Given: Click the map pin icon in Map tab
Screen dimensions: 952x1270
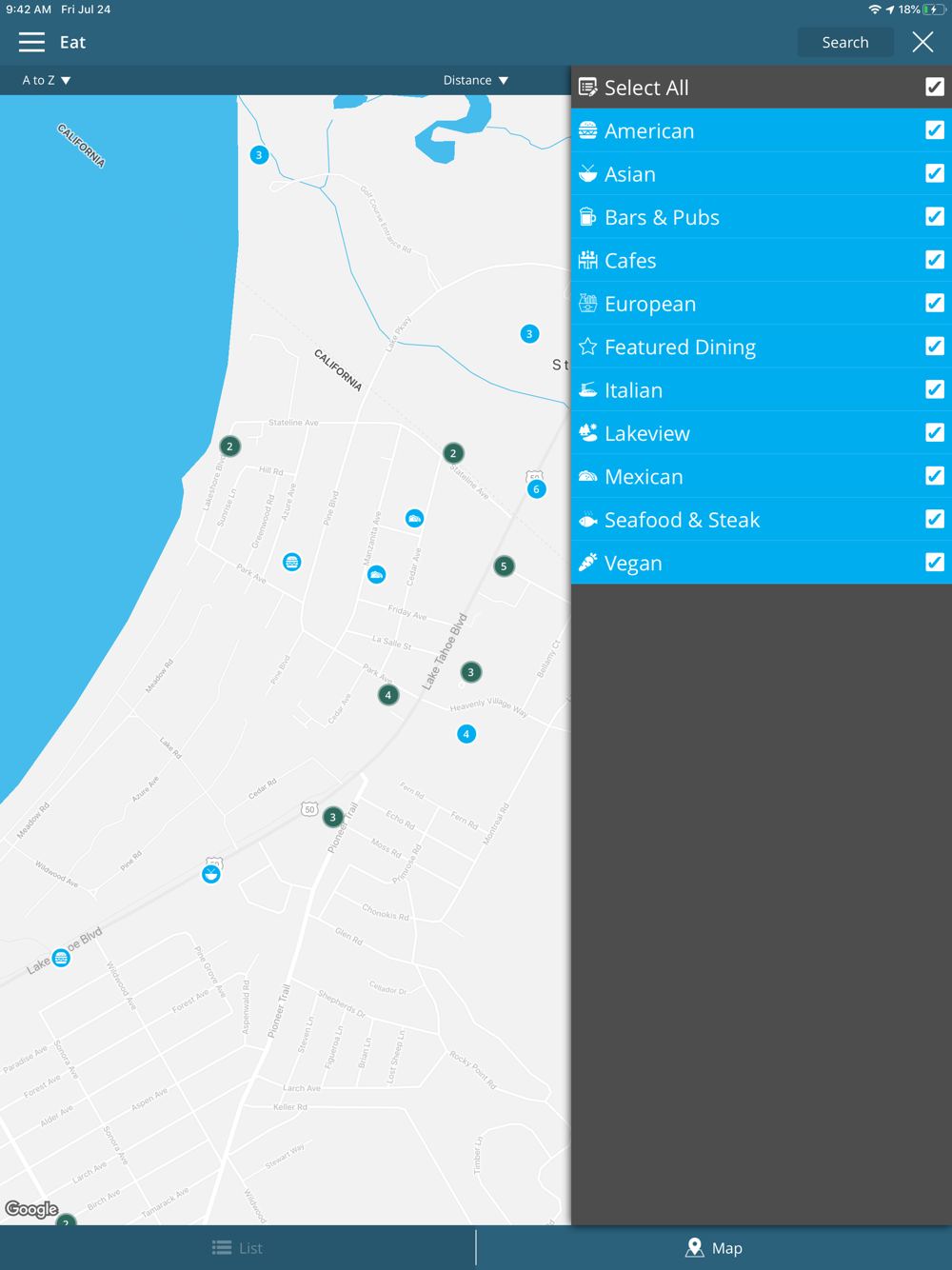Looking at the screenshot, I should (x=695, y=1247).
